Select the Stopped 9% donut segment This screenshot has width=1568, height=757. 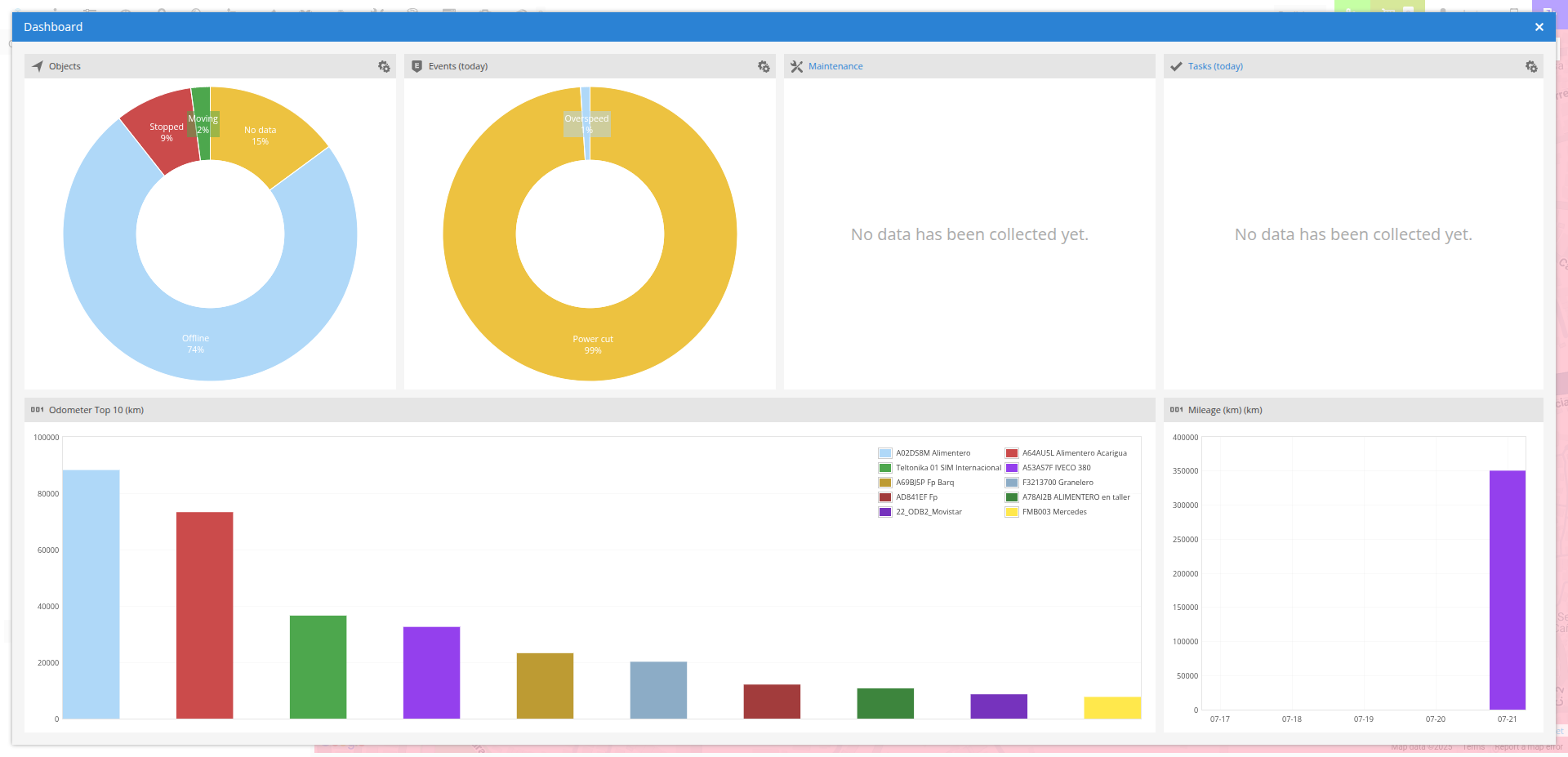point(167,131)
